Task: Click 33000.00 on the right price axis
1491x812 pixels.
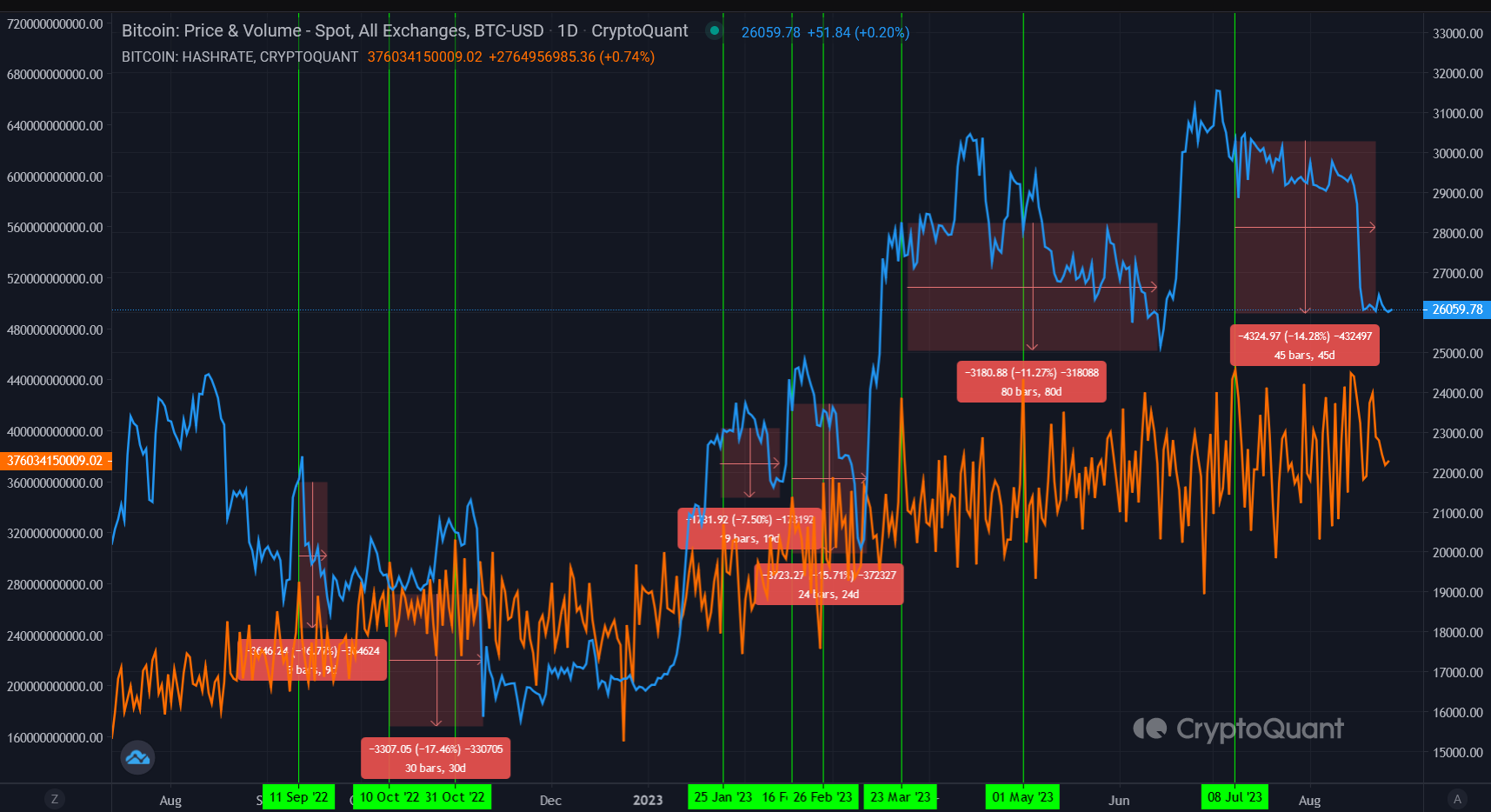Action: point(1457,34)
